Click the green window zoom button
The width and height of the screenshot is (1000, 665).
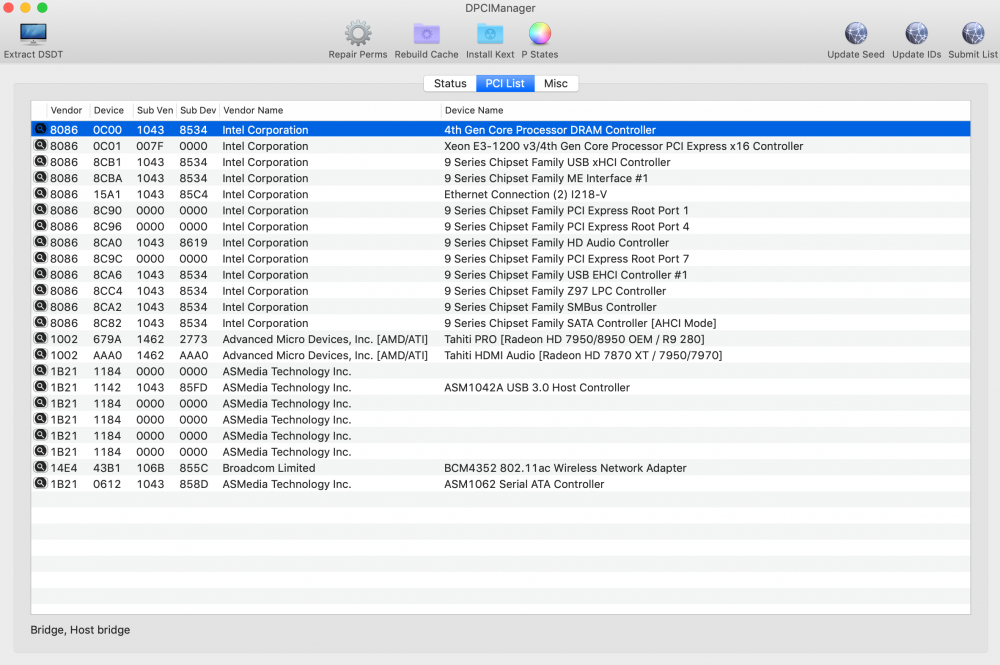tap(42, 8)
